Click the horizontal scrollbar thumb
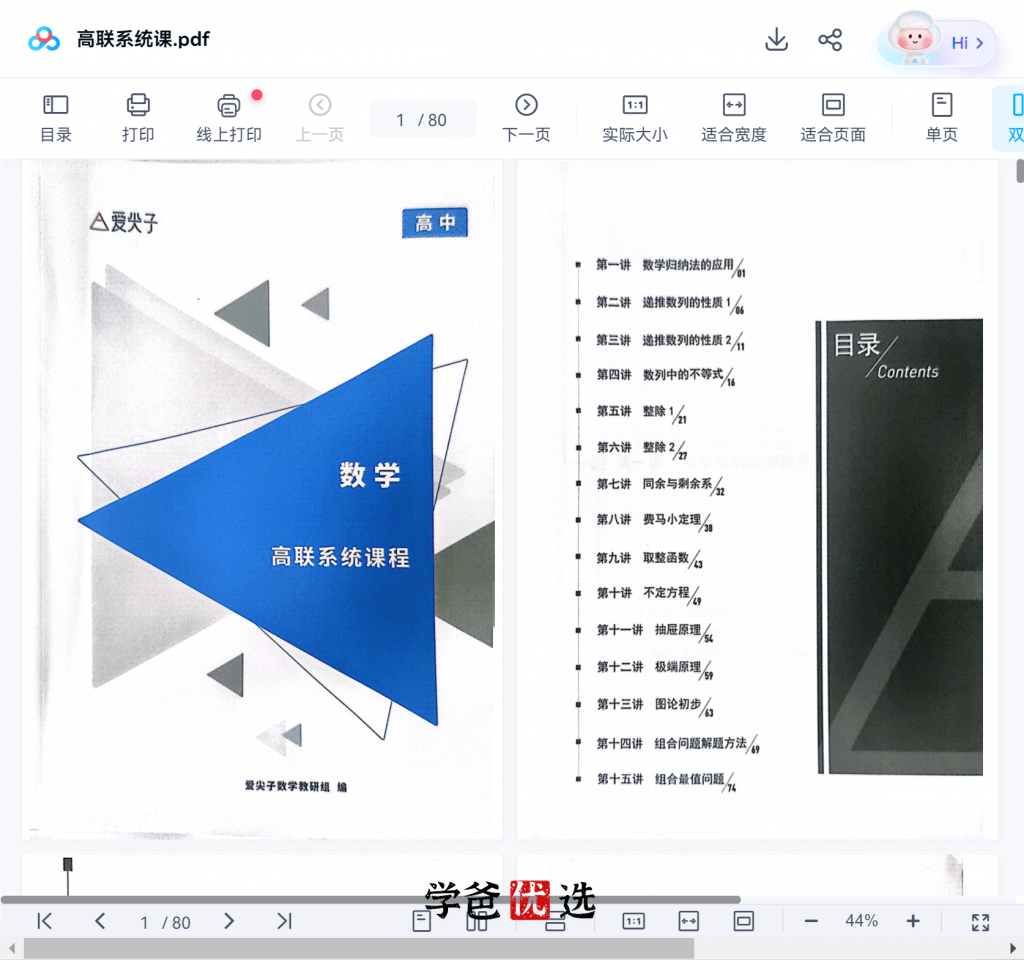Viewport: 1024px width, 960px height. point(359,948)
